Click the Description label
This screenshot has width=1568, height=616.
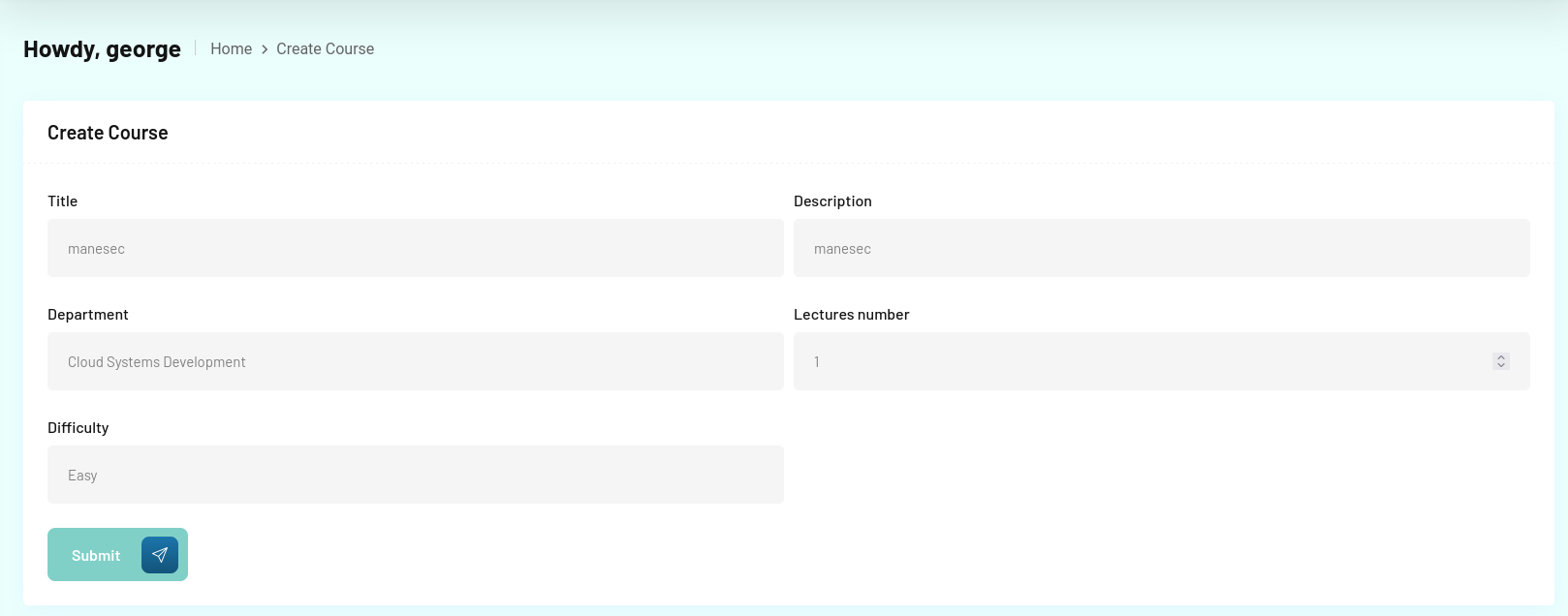[832, 201]
